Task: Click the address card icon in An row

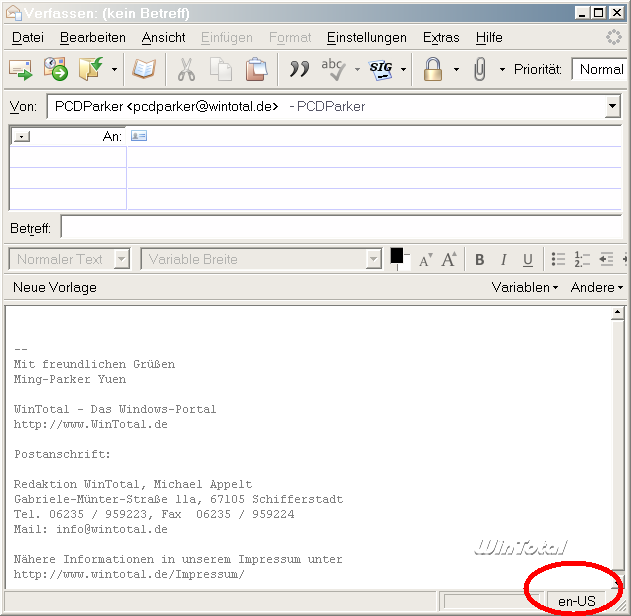Action: coord(139,136)
